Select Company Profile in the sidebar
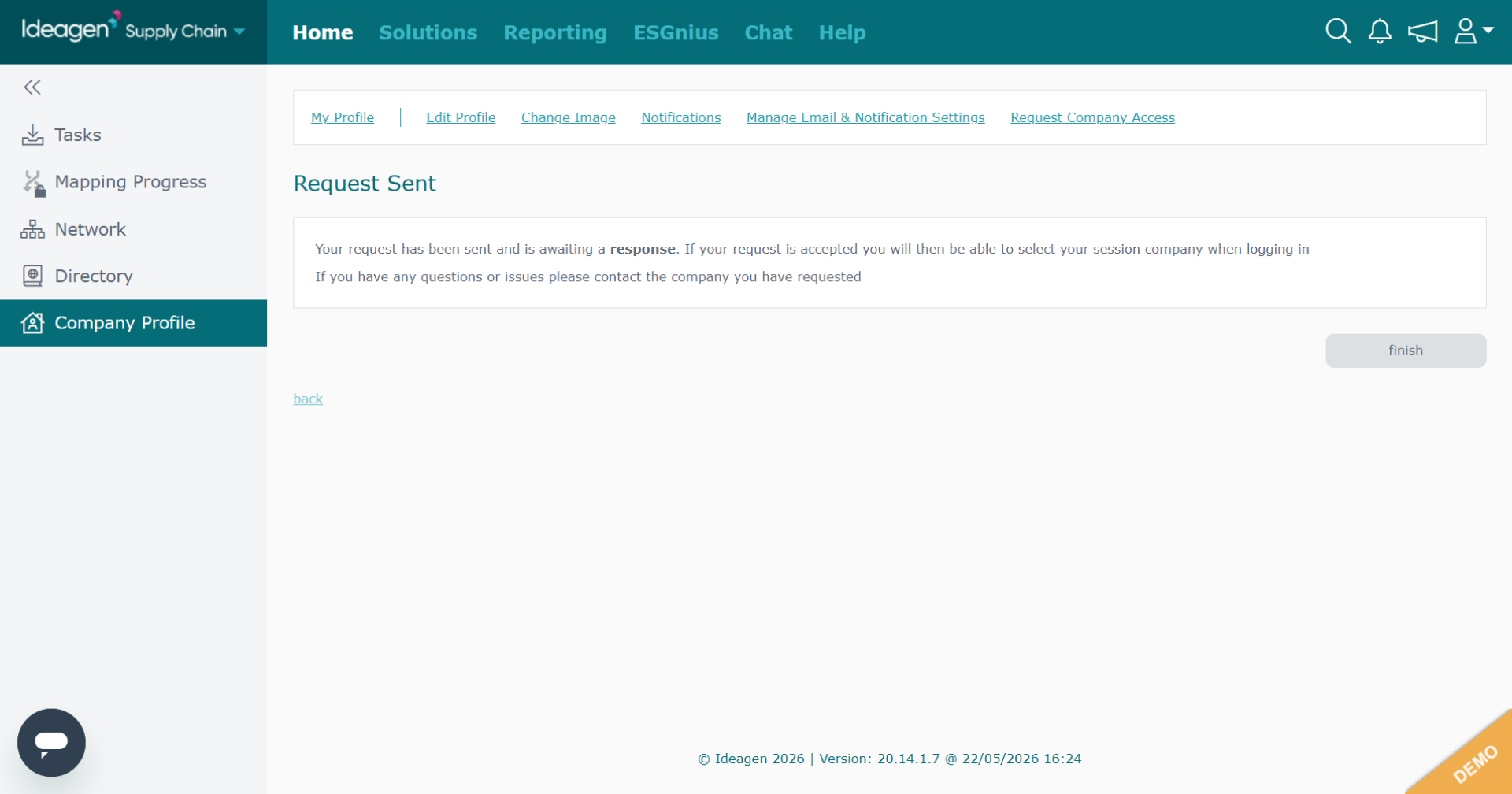 click(x=133, y=323)
